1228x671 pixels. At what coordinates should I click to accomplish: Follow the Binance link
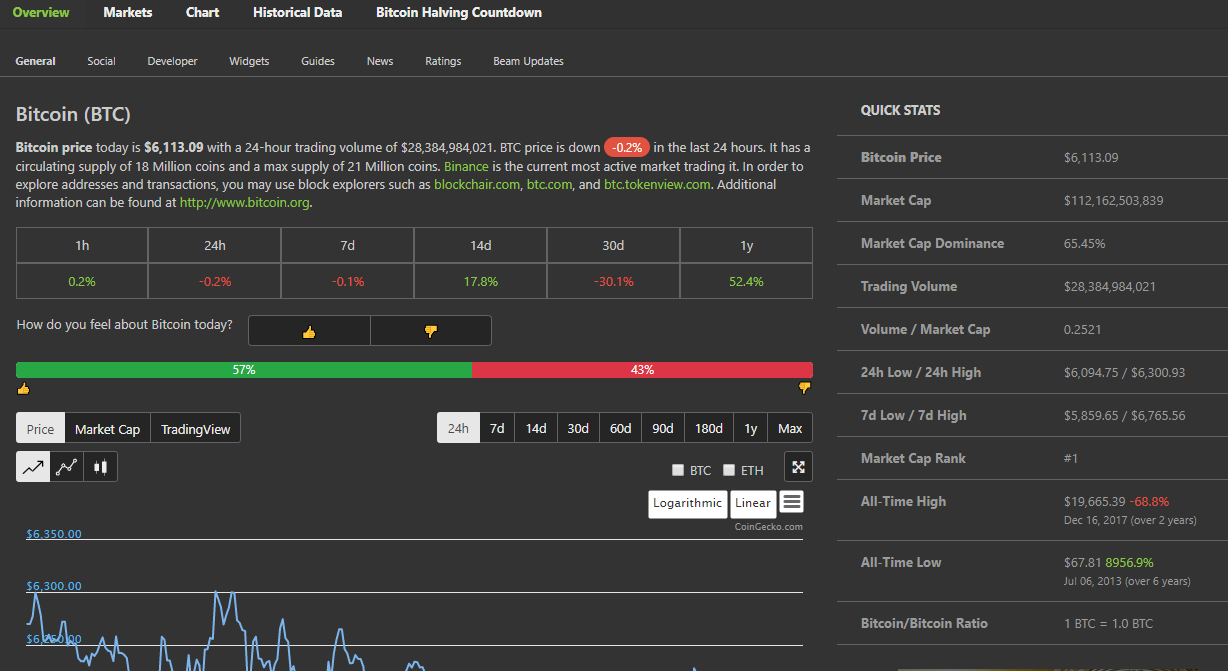465,166
